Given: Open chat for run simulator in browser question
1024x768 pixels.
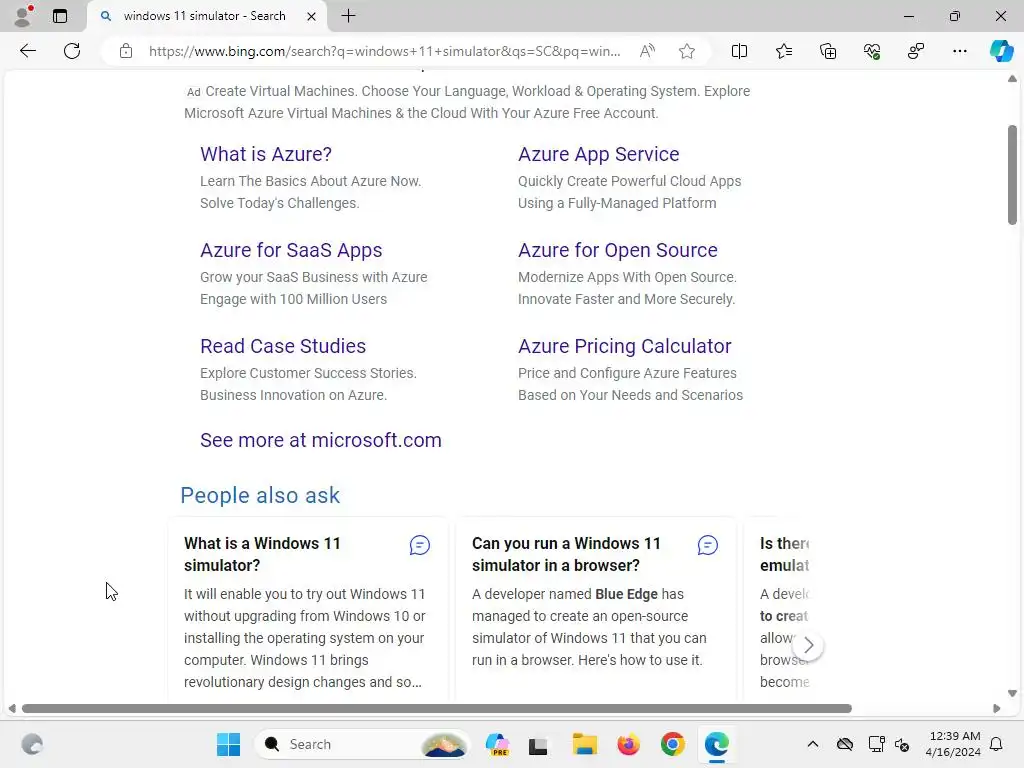Looking at the screenshot, I should [x=708, y=545].
